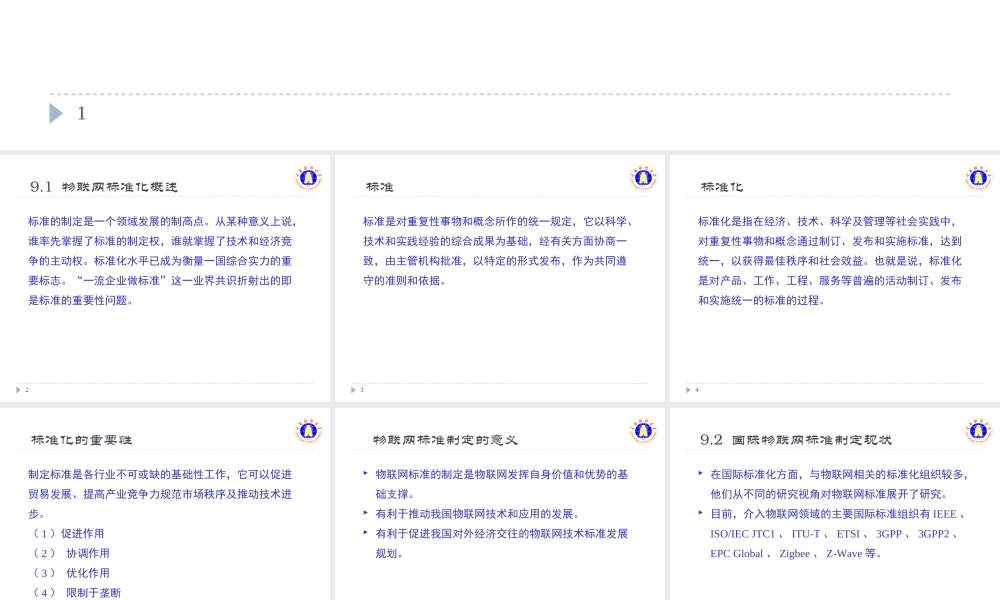Toggle the bullet about 国际标准化组织

pos(698,474)
